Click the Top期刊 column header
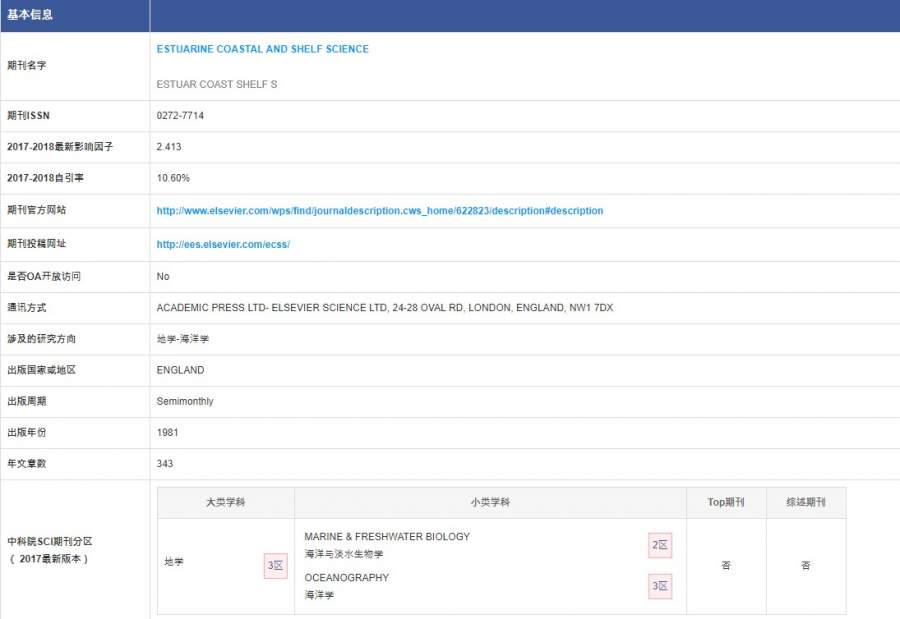 (x=725, y=503)
